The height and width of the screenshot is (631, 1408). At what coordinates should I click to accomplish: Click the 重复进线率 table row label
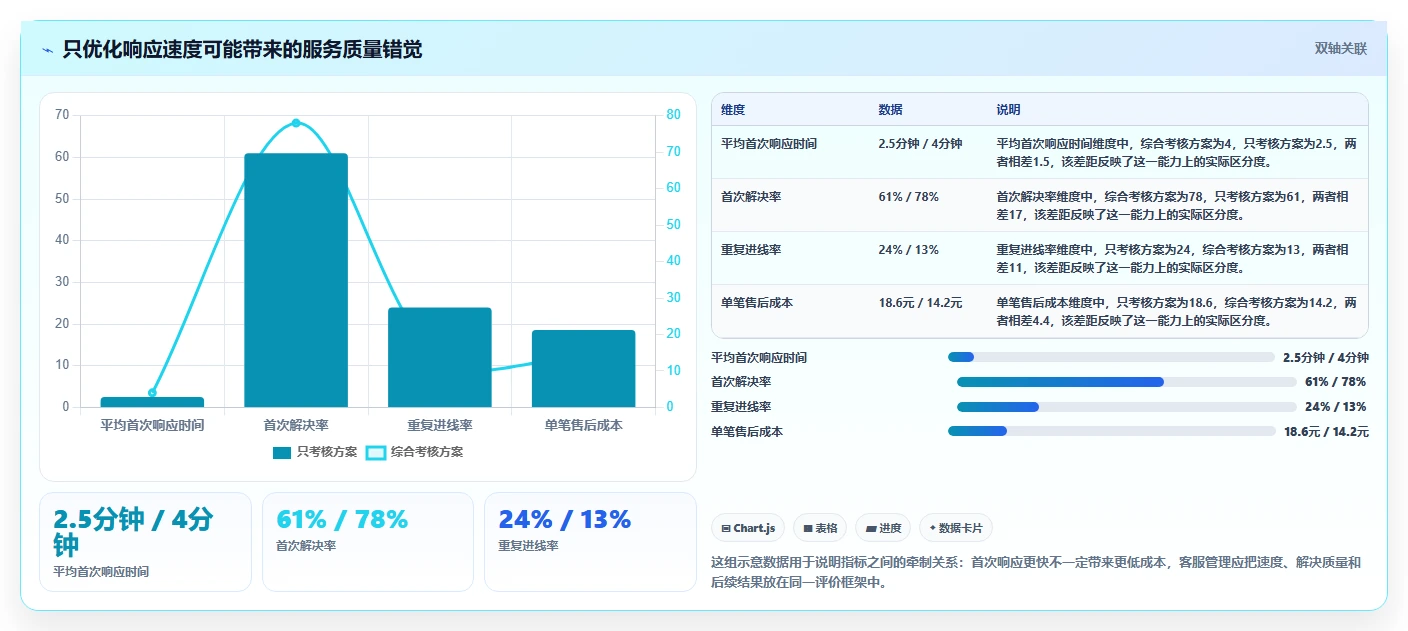tap(751, 250)
